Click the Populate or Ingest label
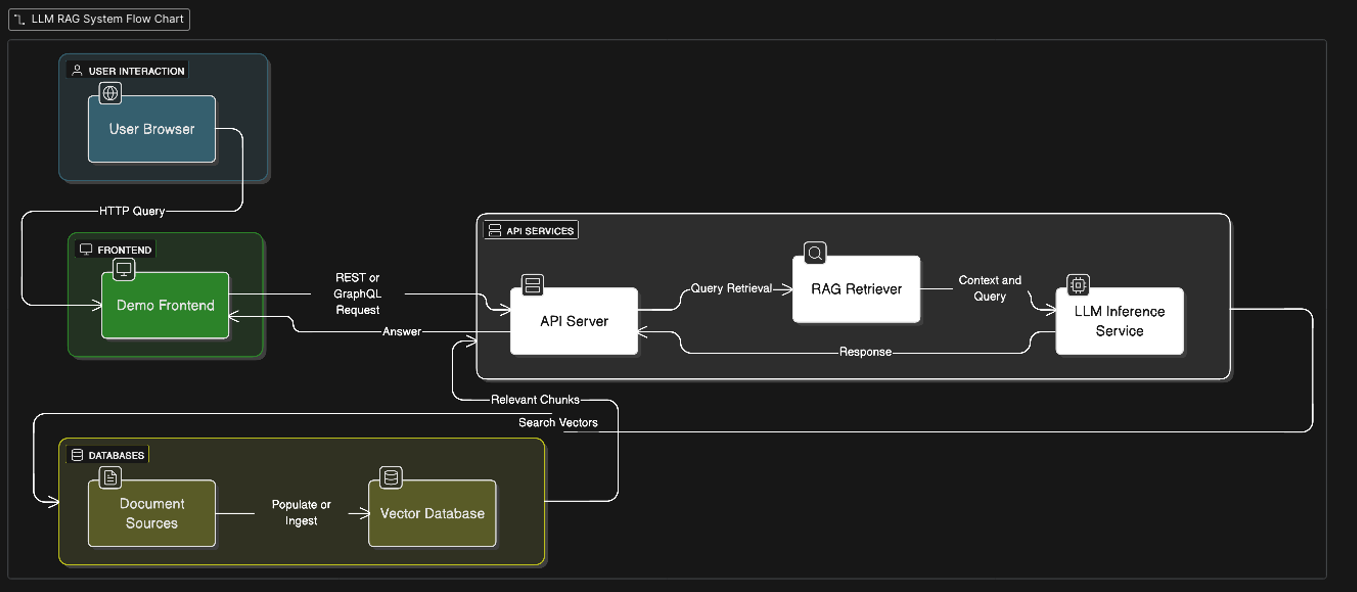This screenshot has height=592, width=1357. 300,513
